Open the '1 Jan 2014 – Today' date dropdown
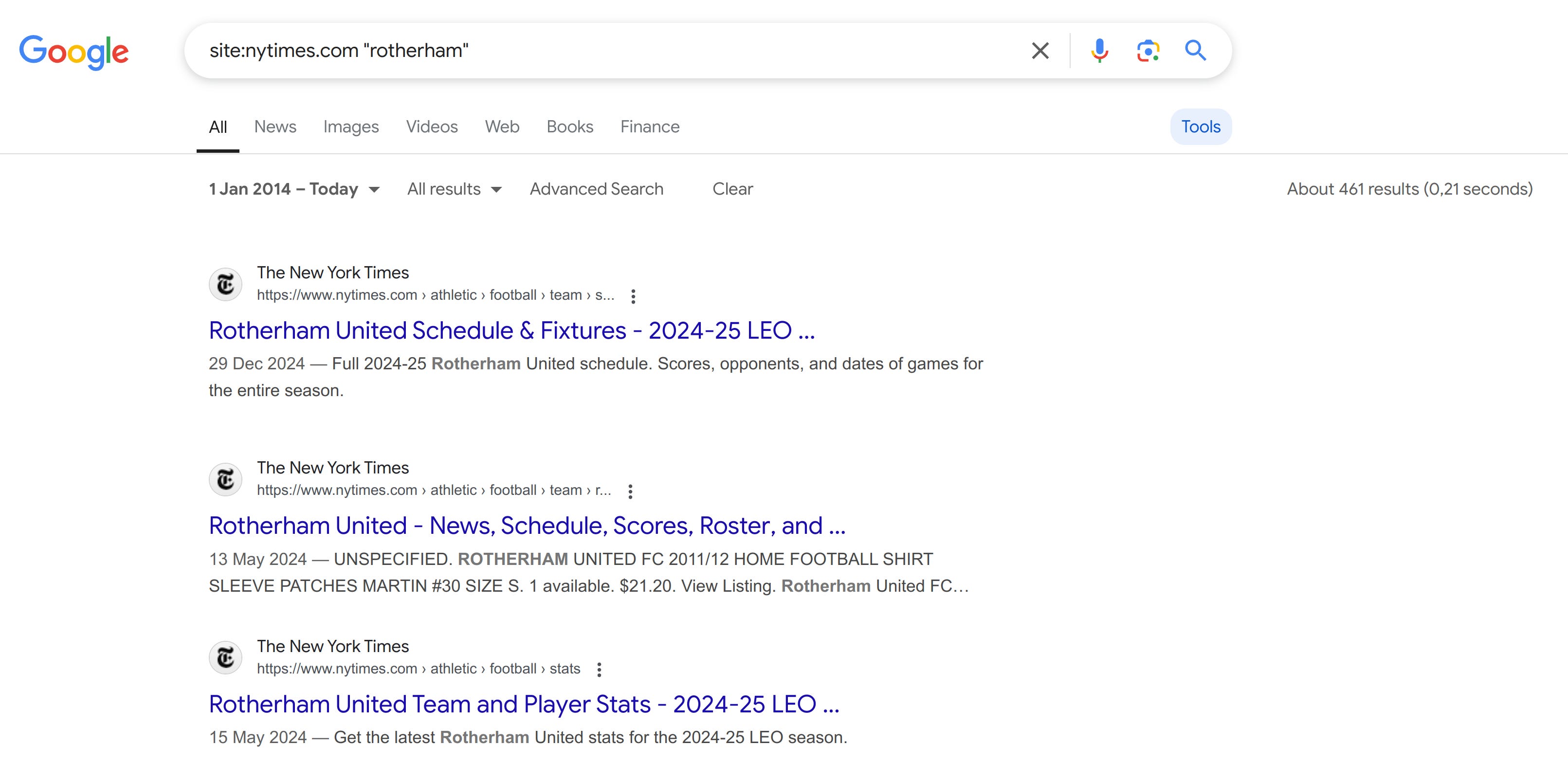 (x=294, y=189)
